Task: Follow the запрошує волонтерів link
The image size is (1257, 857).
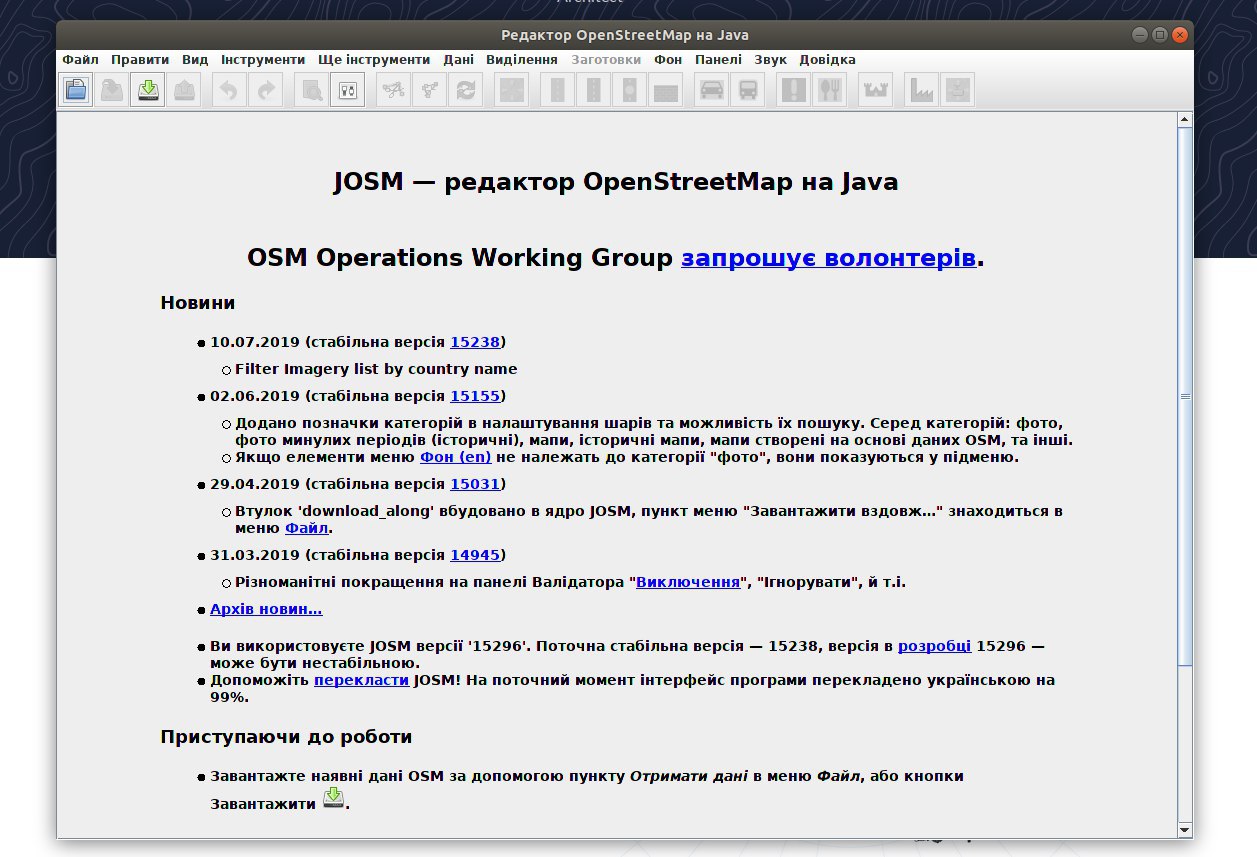Action: point(828,258)
